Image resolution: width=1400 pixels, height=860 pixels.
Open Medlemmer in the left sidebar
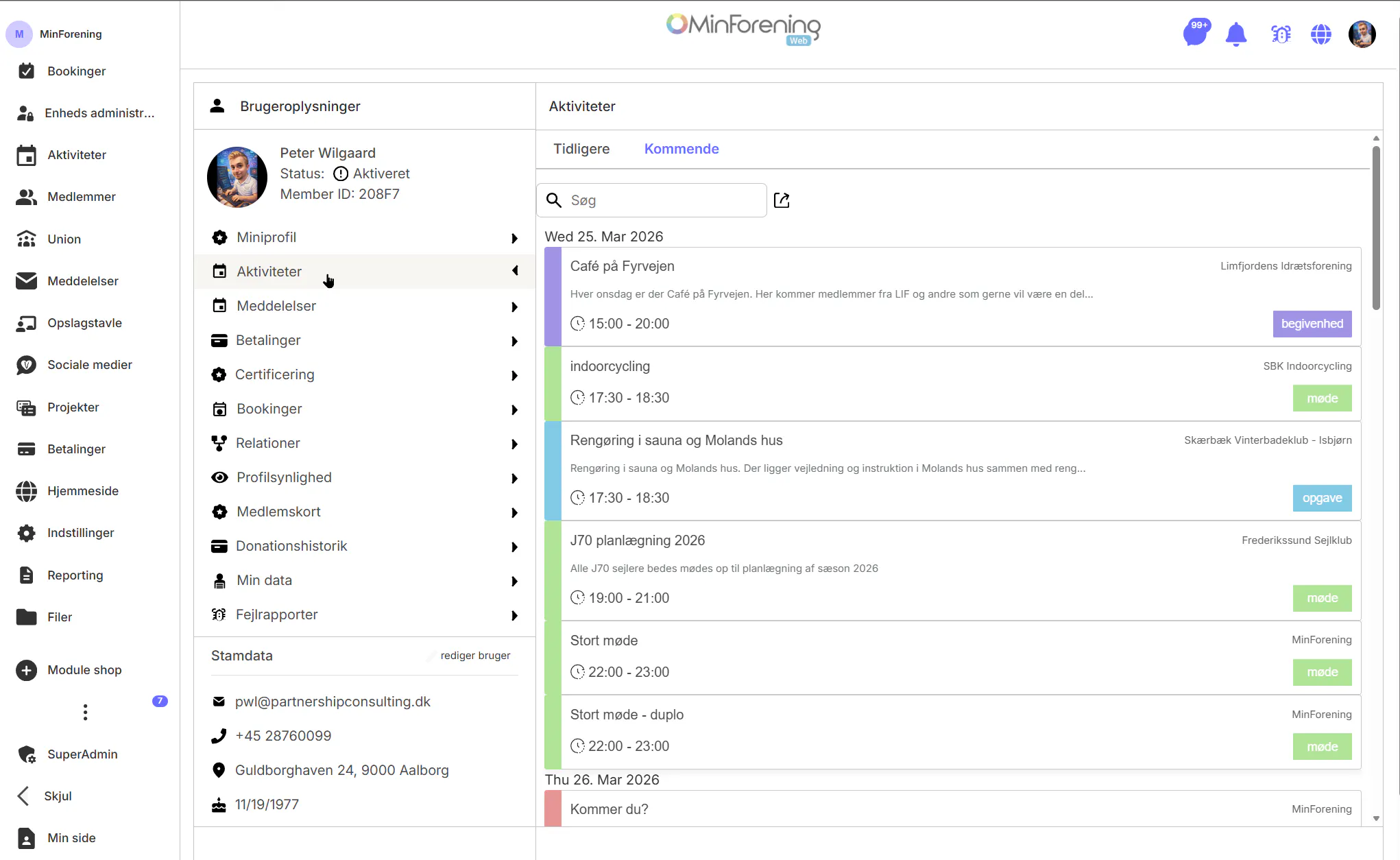click(x=82, y=197)
